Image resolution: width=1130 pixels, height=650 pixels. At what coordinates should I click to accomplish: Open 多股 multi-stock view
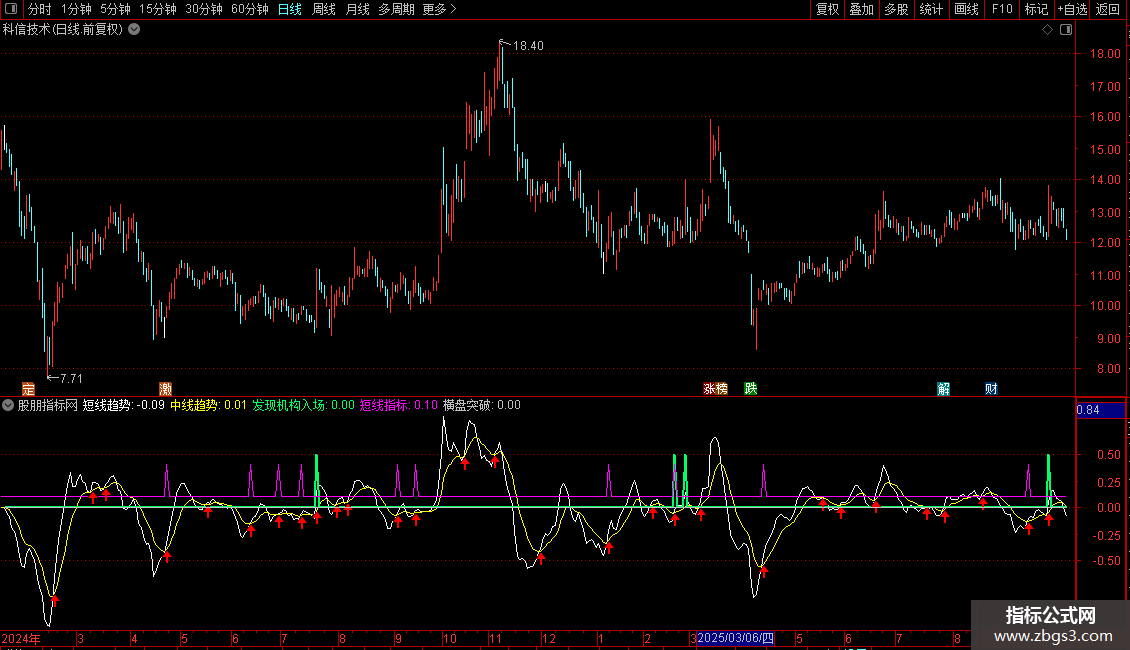pyautogui.click(x=897, y=9)
